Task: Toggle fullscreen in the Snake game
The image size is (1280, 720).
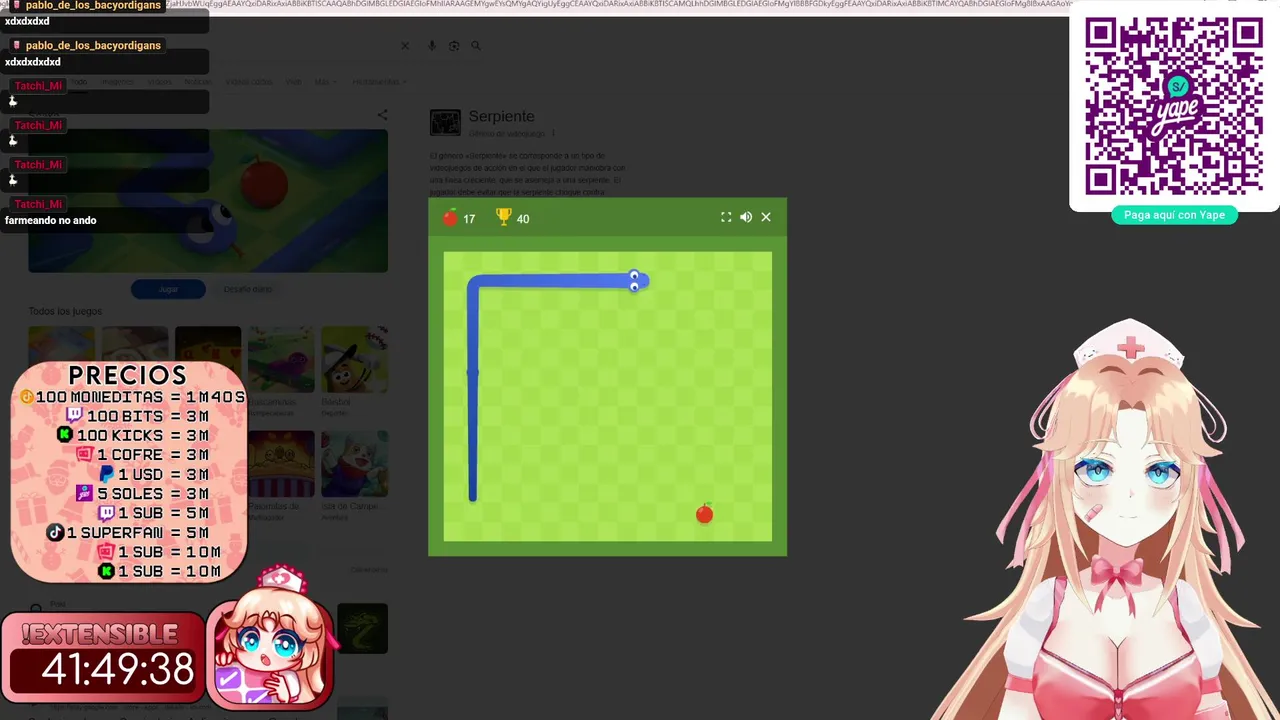Action: click(726, 217)
